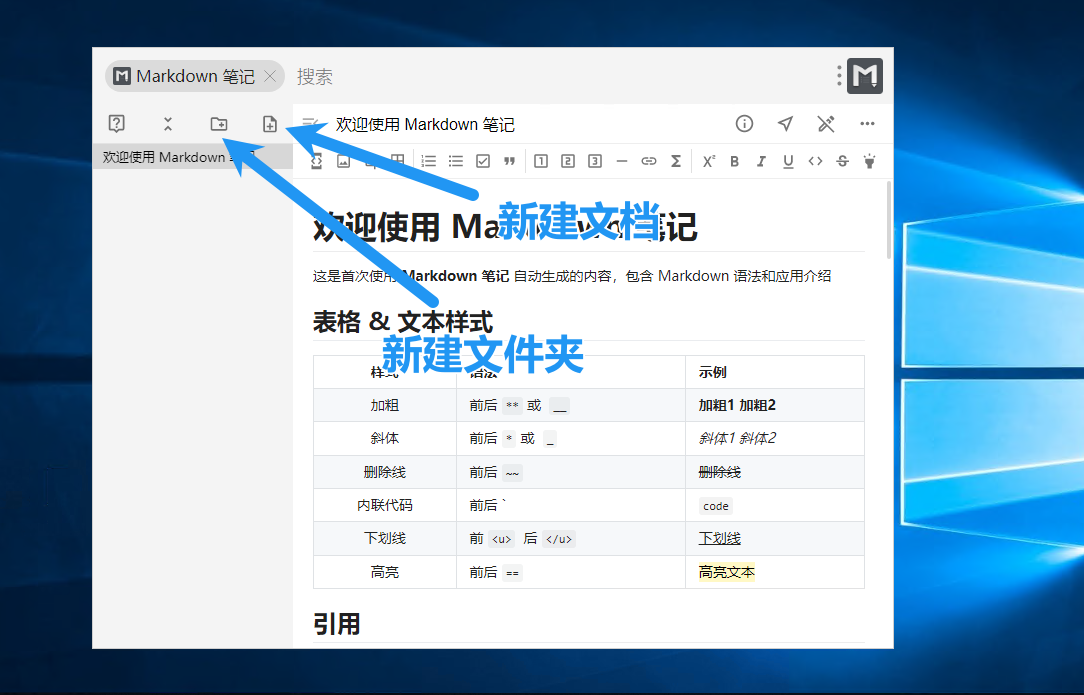Insert a task list checkbox

(x=482, y=161)
